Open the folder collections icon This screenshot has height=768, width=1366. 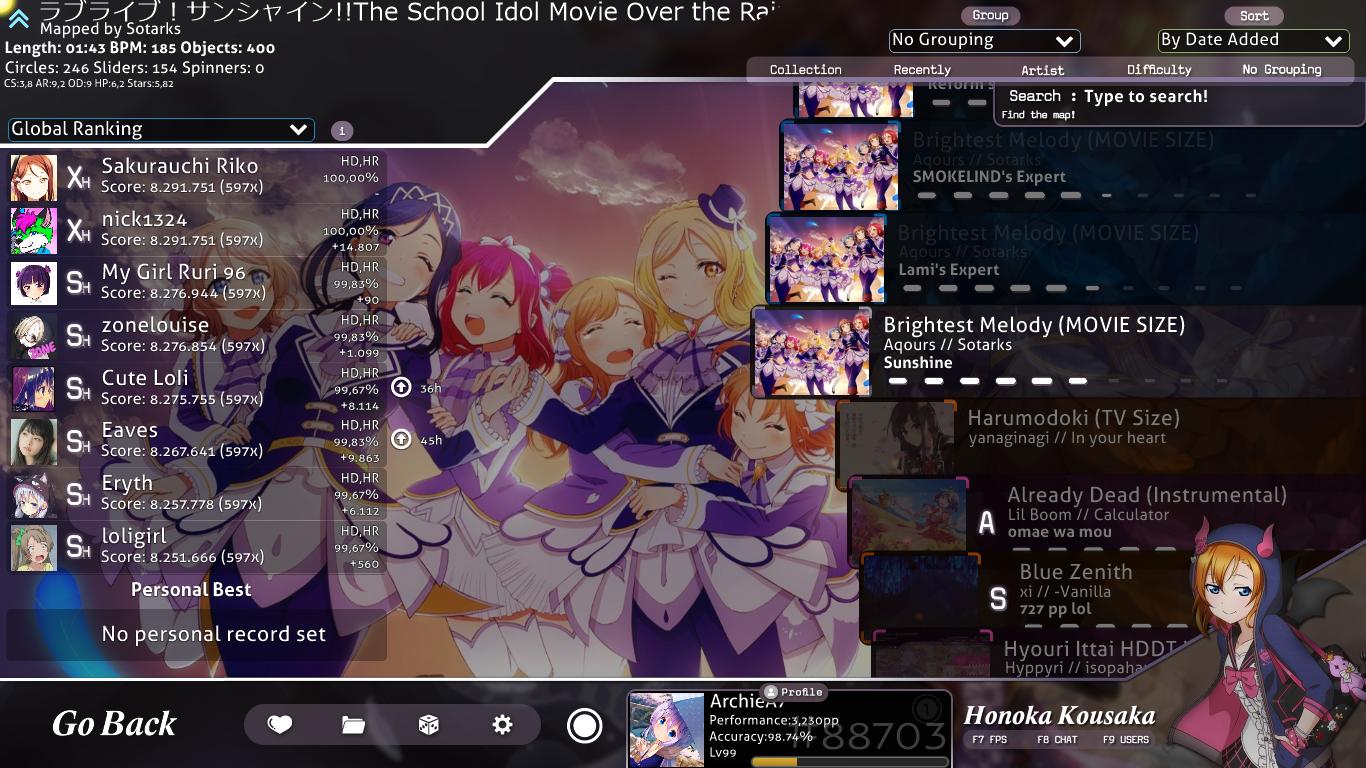pyautogui.click(x=353, y=725)
